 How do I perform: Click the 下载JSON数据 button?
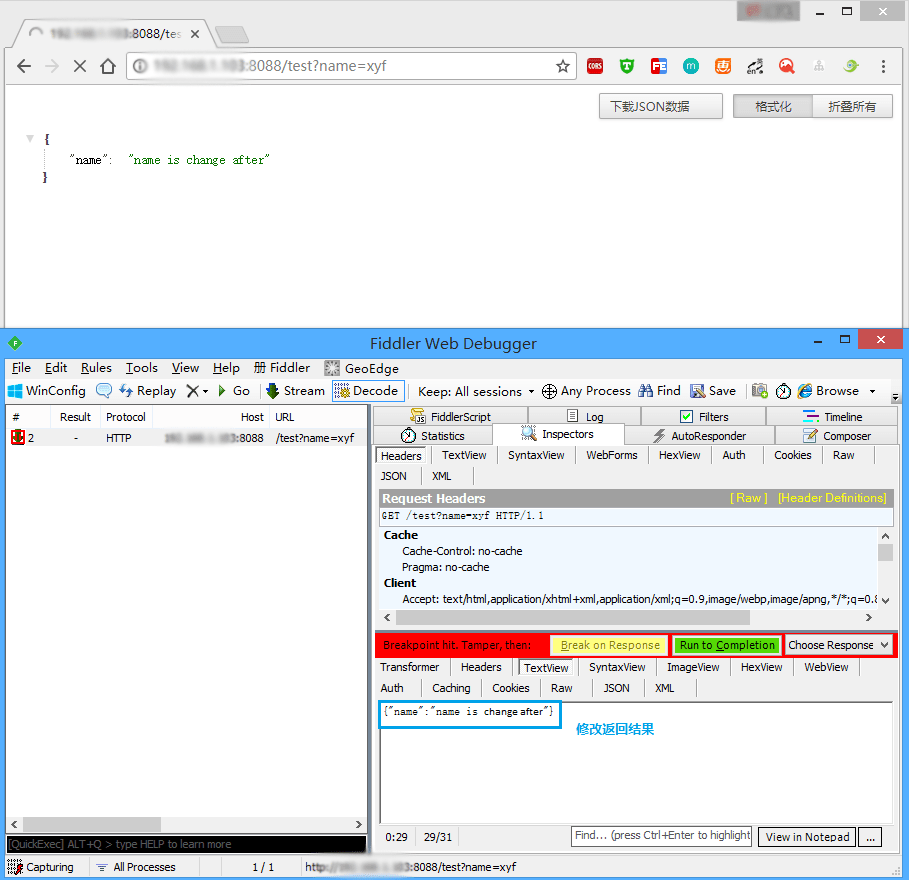pyautogui.click(x=660, y=106)
